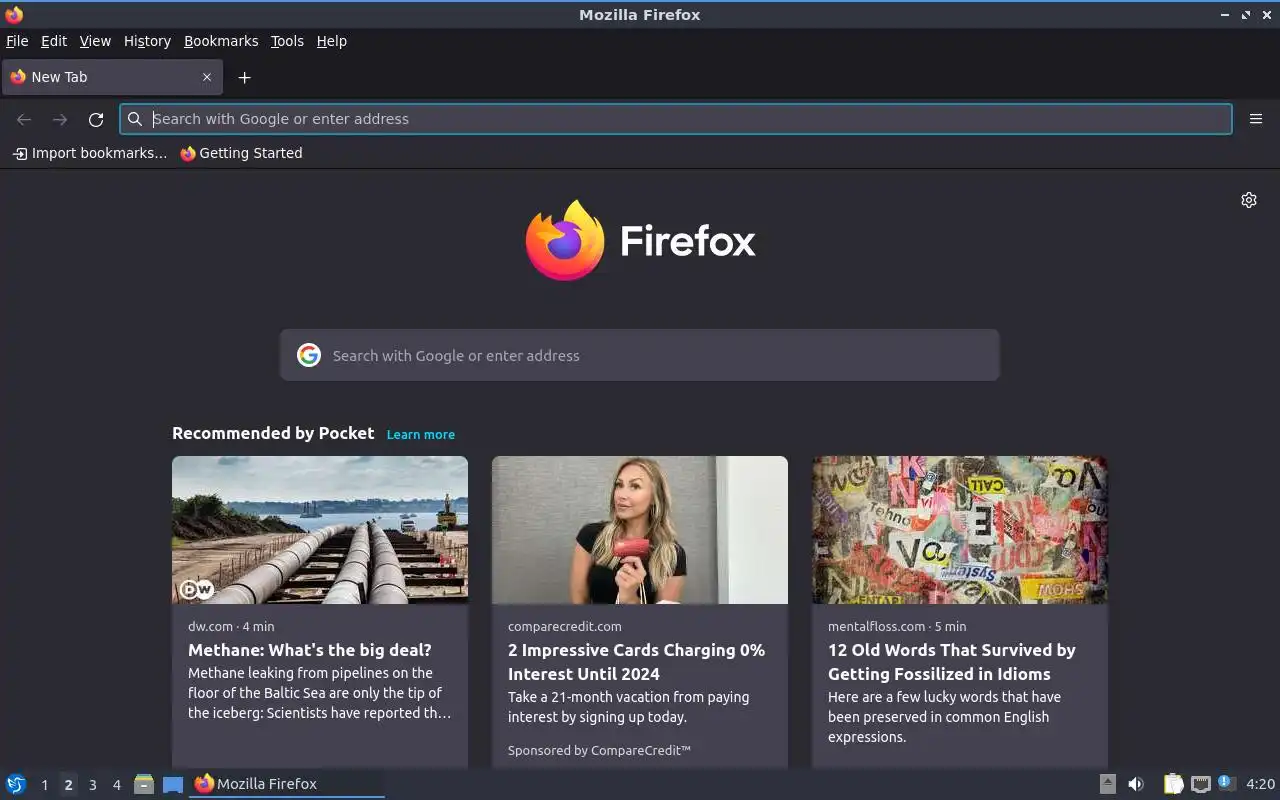Viewport: 1280px width, 800px height.
Task: Click the clock showing 4:20
Action: [x=1260, y=784]
